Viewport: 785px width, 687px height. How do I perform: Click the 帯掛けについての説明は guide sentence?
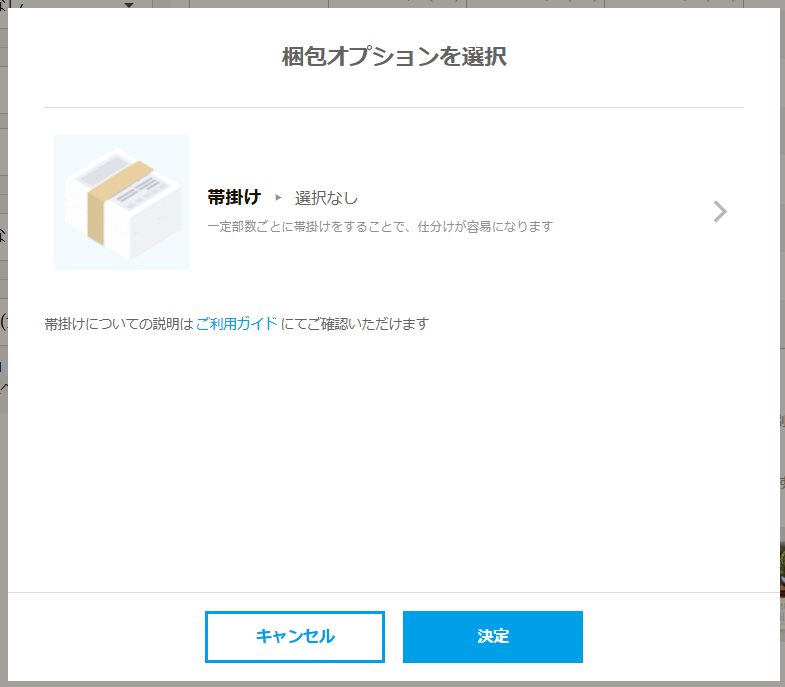[x=119, y=324]
